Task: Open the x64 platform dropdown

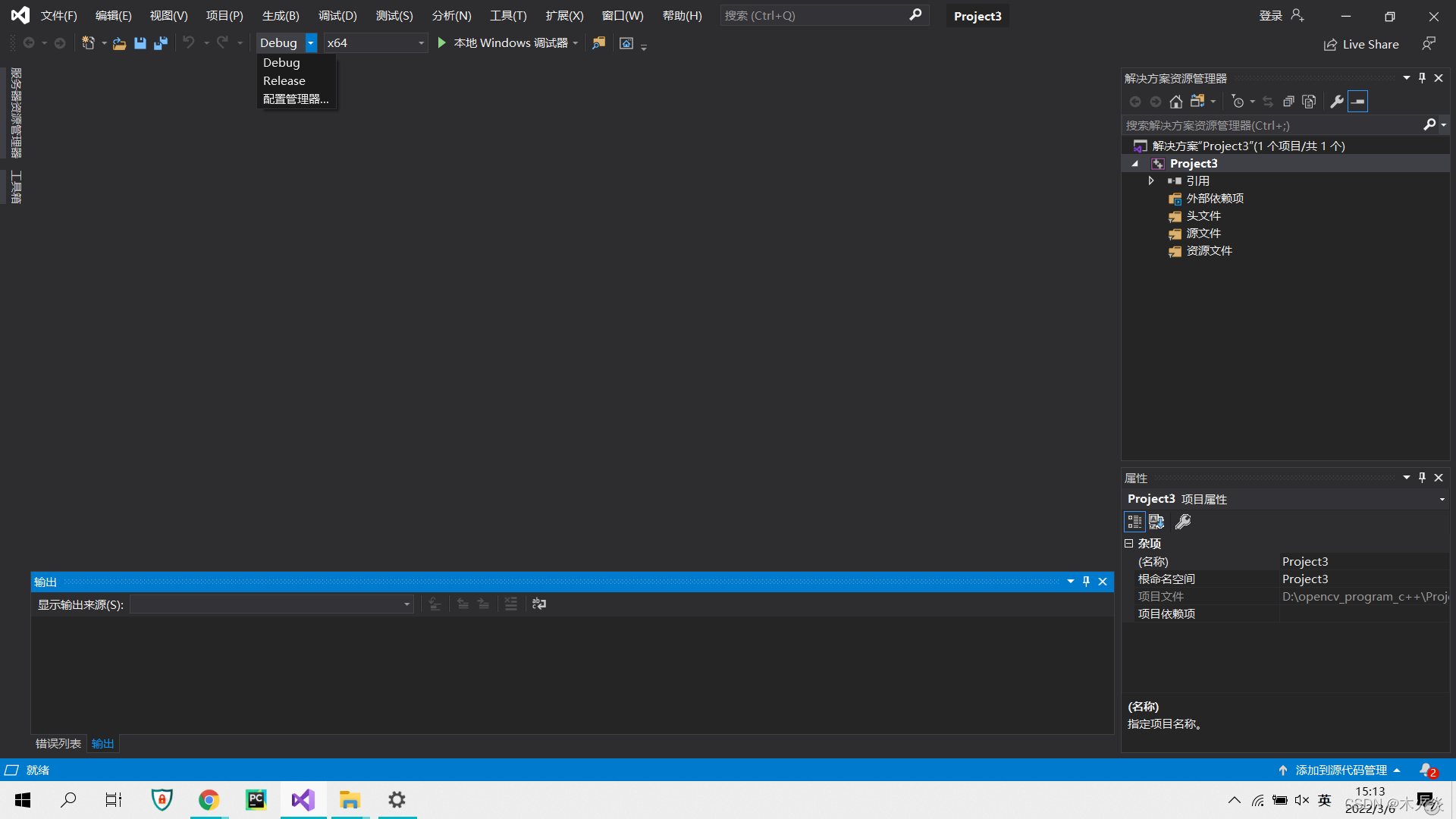Action: click(x=421, y=43)
